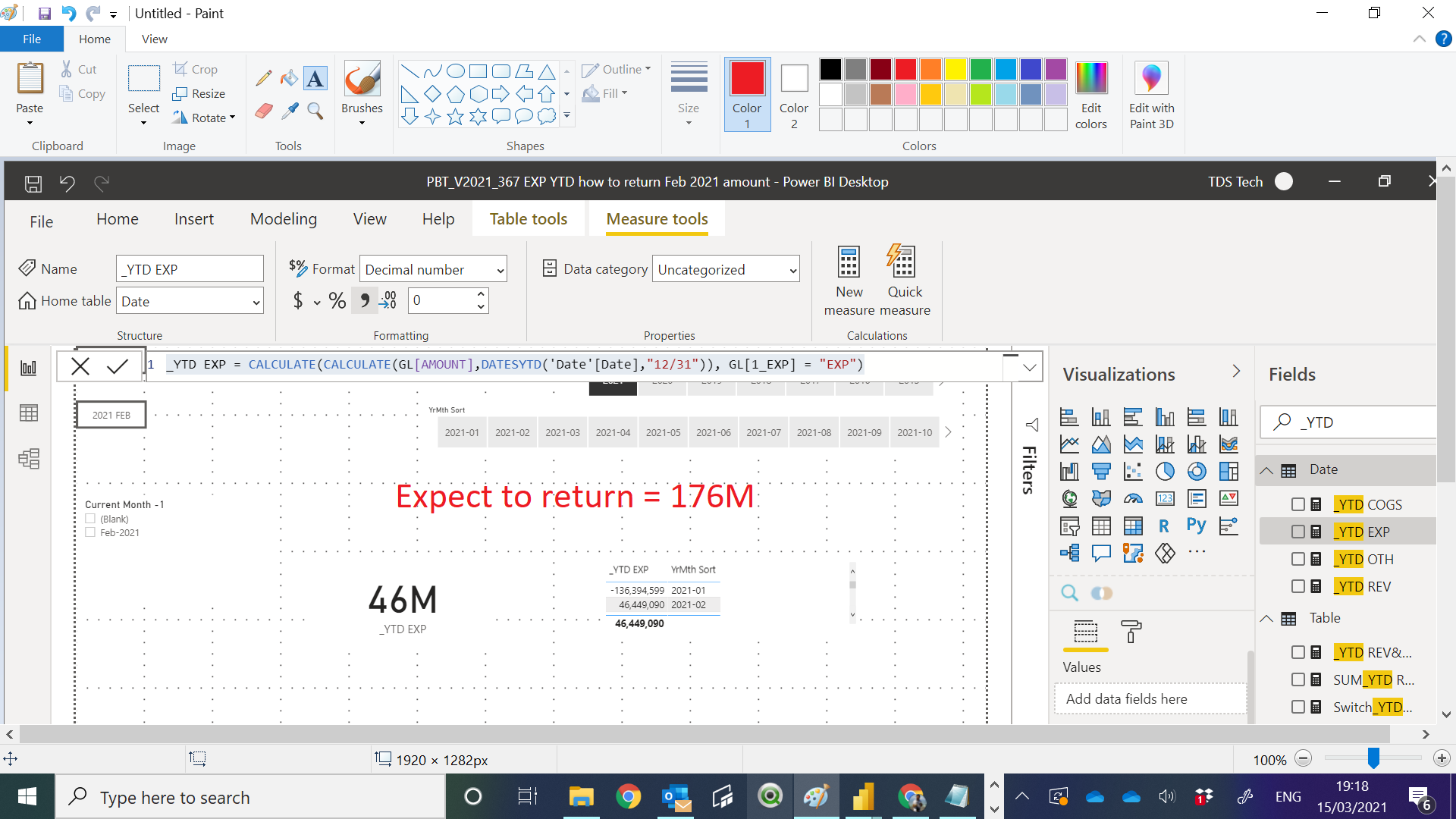Select the R script visual icon
Image resolution: width=1456 pixels, height=819 pixels.
[x=1164, y=526]
